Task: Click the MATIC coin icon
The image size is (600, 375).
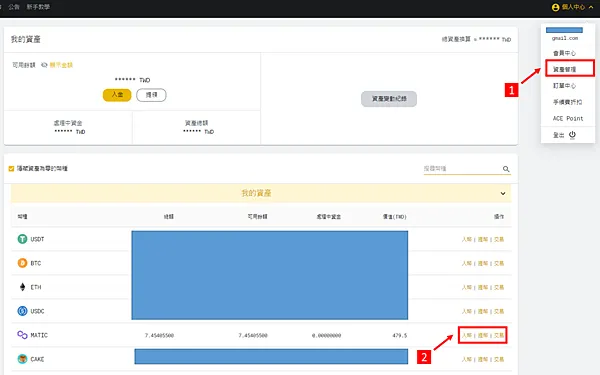Action: coord(23,335)
